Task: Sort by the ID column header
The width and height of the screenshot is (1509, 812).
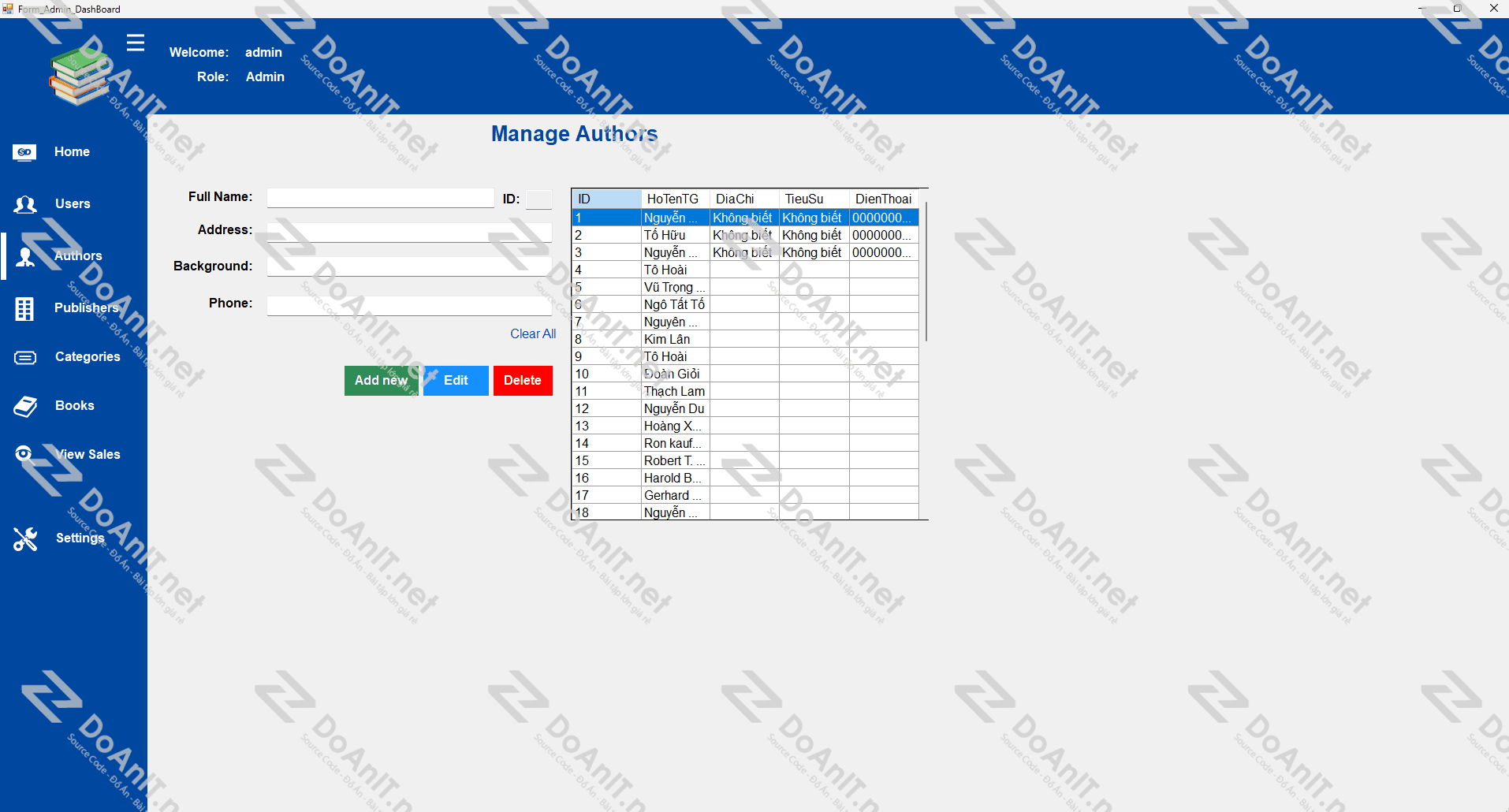Action: click(606, 199)
